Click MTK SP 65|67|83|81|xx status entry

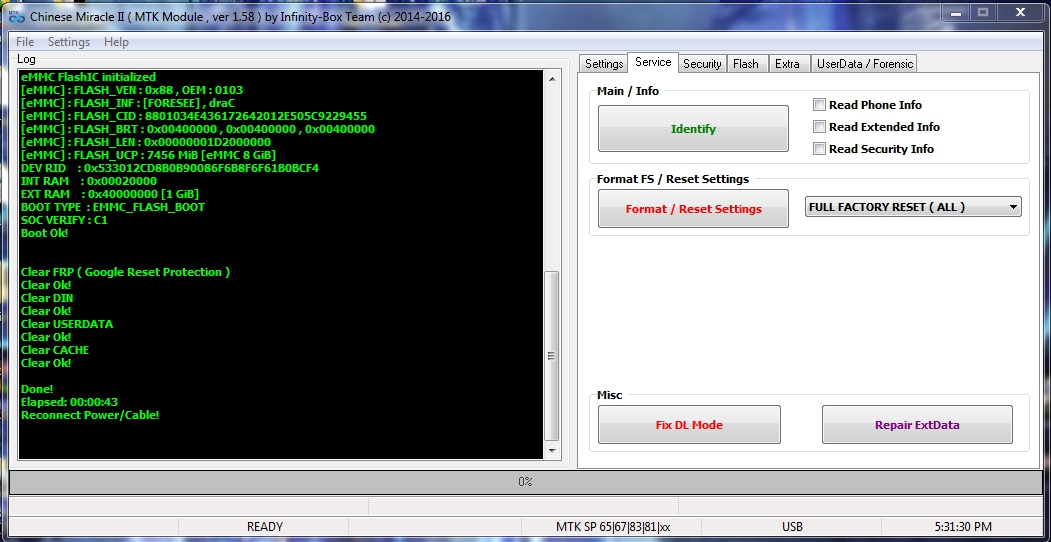[613, 527]
